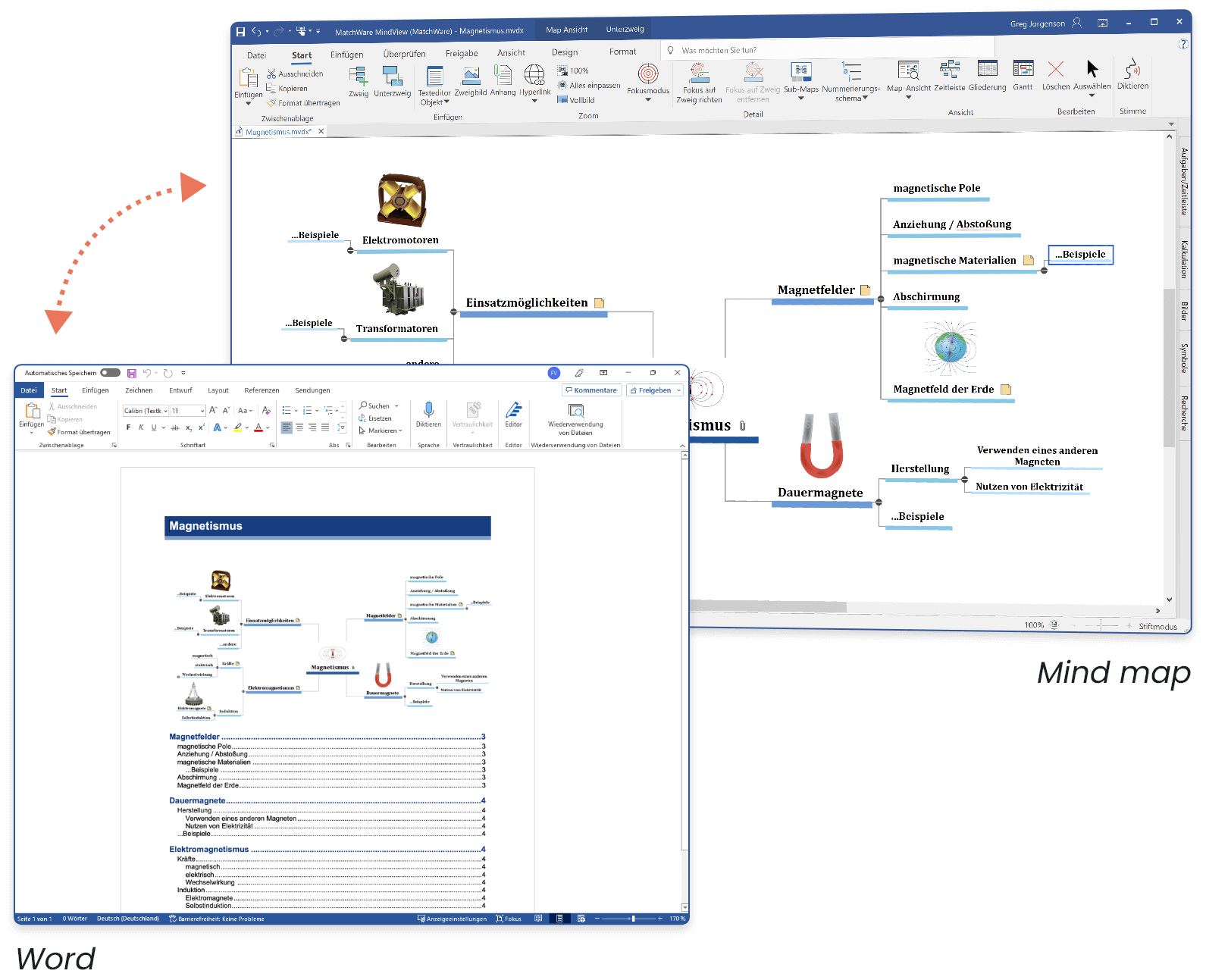Open Markieren dropdown in Word
This screenshot has width=1206, height=980.
tap(381, 431)
